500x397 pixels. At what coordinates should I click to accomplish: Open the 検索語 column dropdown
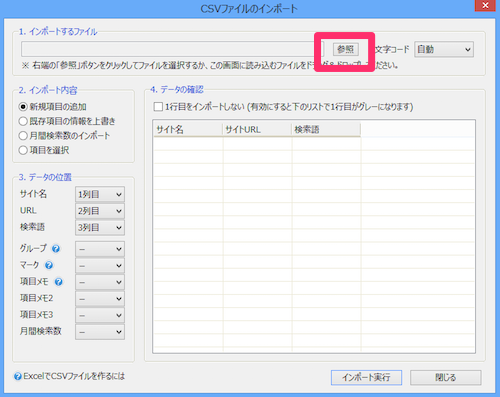(x=100, y=227)
